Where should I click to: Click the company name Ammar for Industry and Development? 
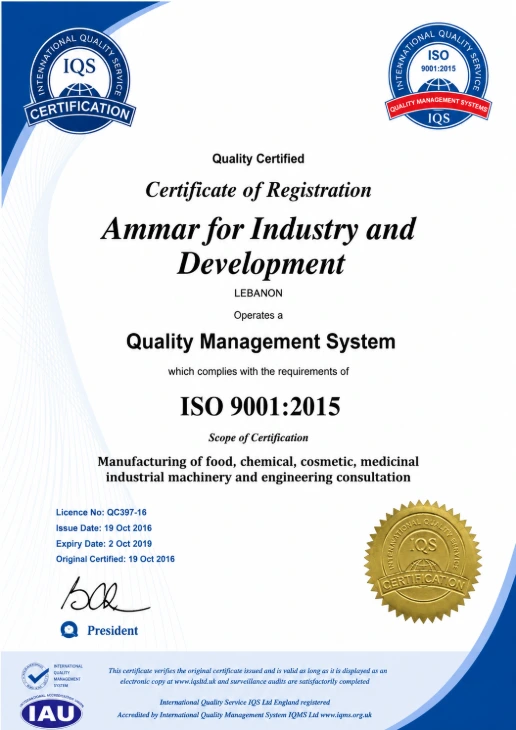[258, 246]
